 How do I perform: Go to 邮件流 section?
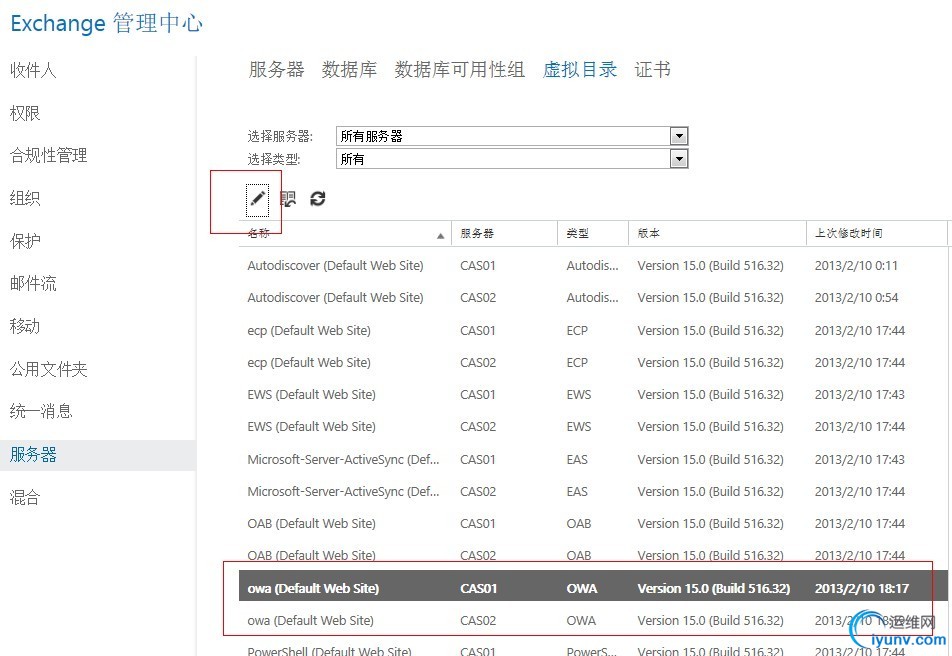coord(33,284)
